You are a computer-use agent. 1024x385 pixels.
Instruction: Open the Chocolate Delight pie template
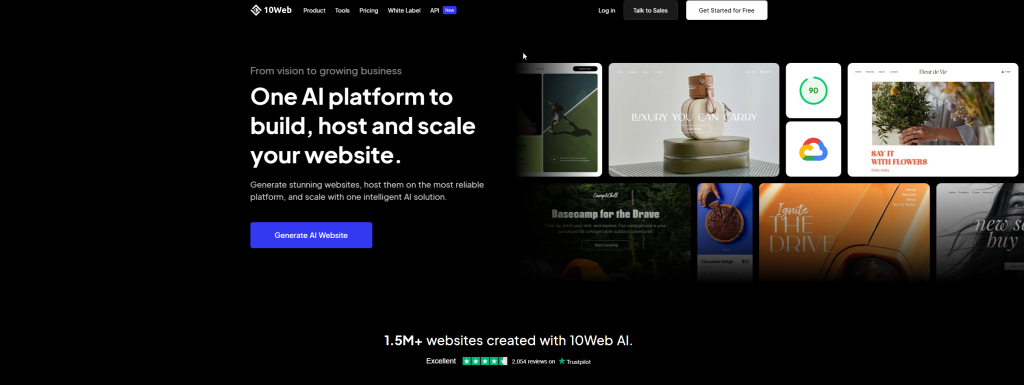pos(725,232)
